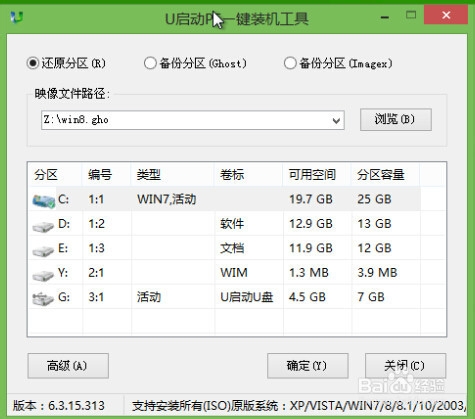475x419 pixels.
Task: Click the 文档 volume label cell
Action: pos(232,248)
